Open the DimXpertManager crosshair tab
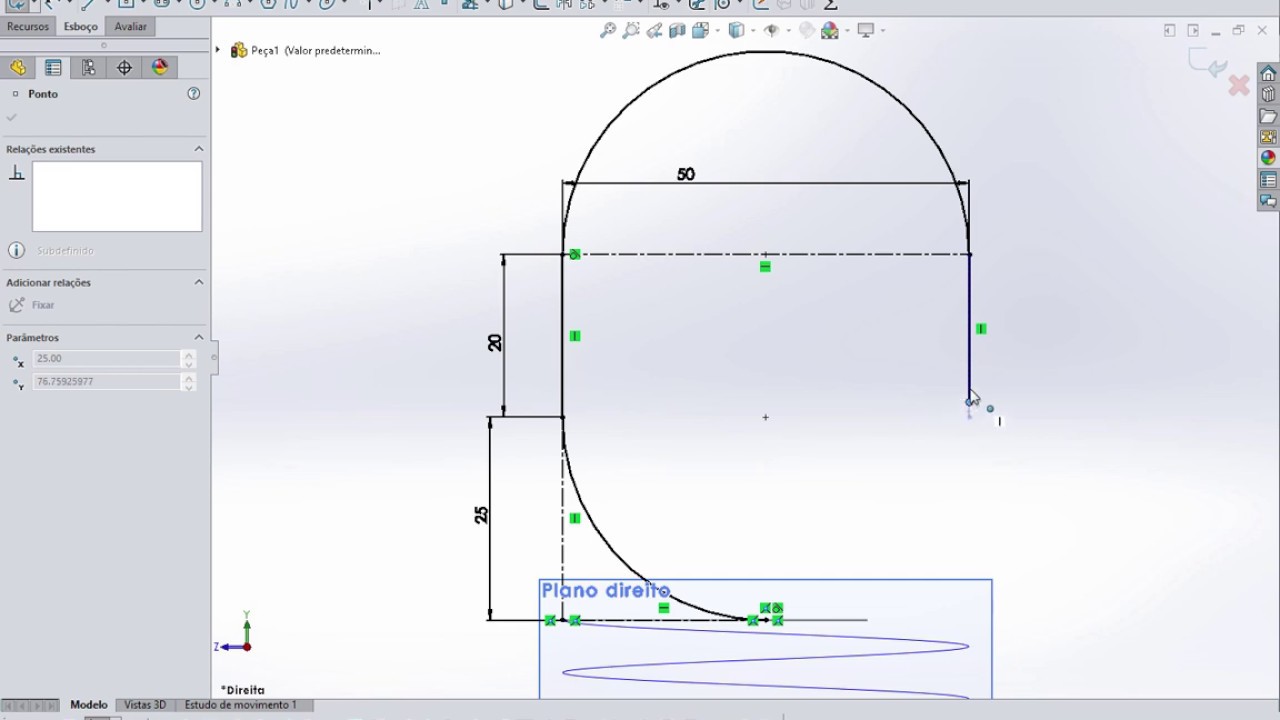 (124, 67)
